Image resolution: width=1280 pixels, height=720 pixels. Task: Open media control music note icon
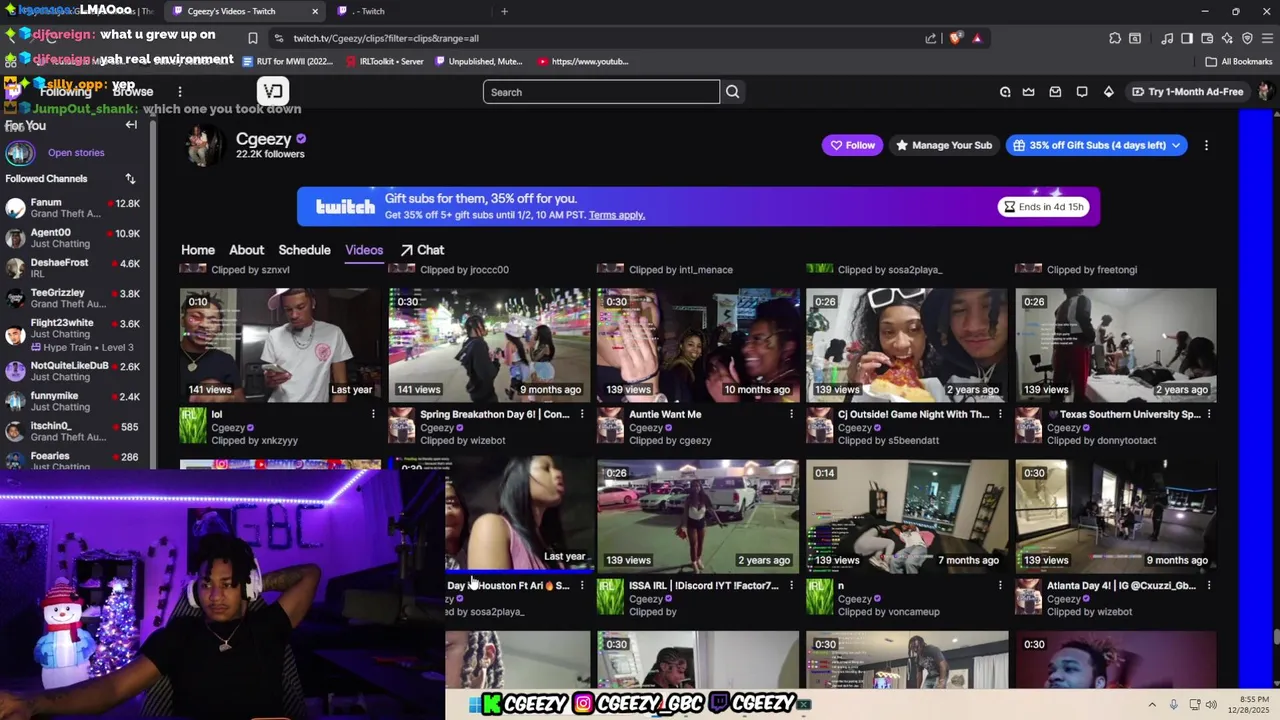[x=1167, y=38]
